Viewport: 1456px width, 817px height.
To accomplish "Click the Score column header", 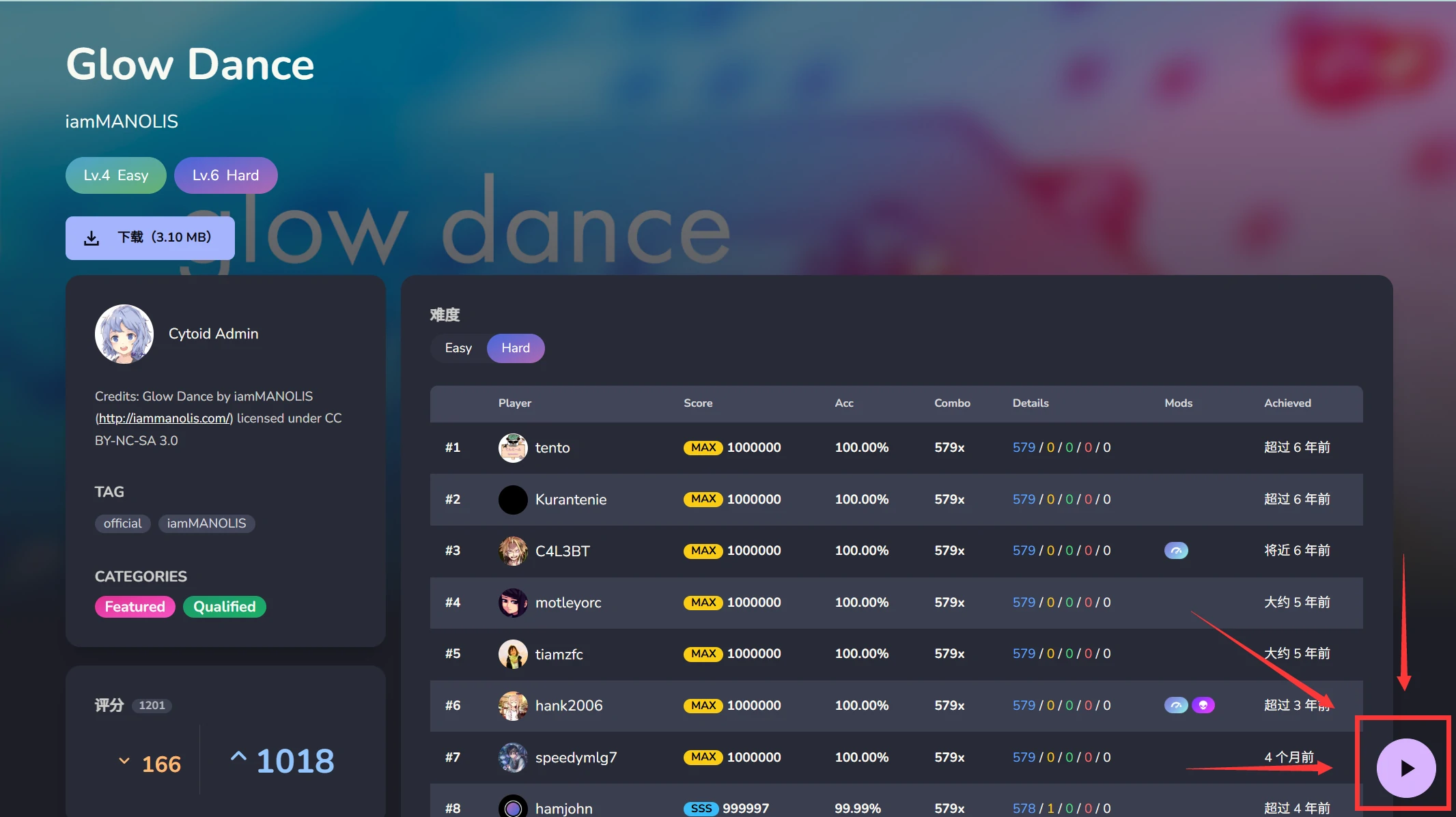I will pos(698,403).
